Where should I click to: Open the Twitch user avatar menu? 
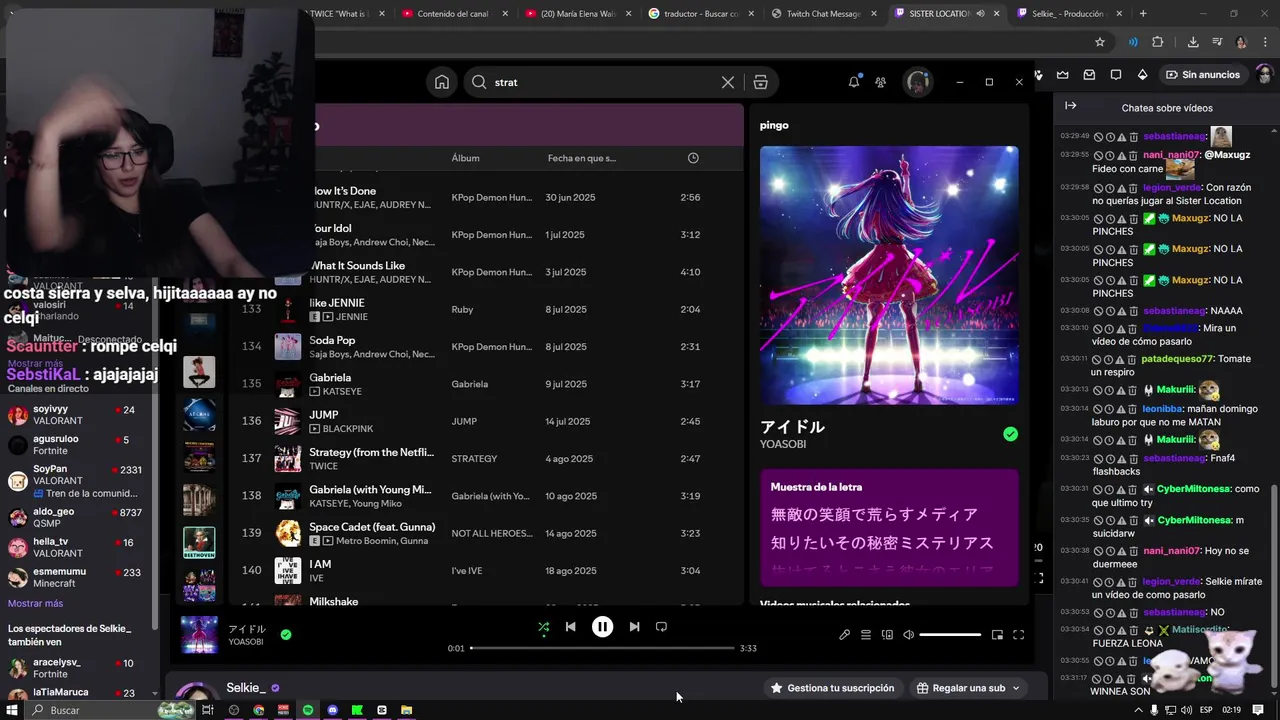(x=1265, y=75)
